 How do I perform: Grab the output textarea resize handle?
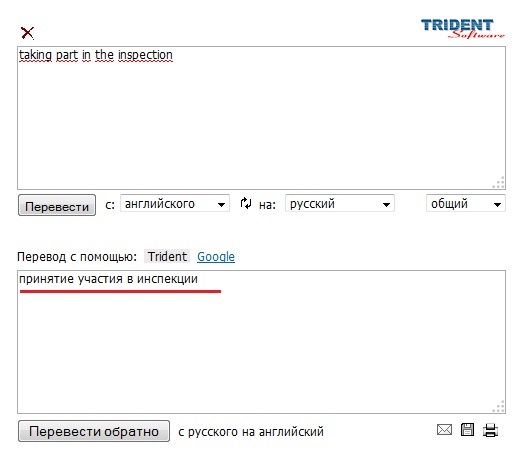499,407
